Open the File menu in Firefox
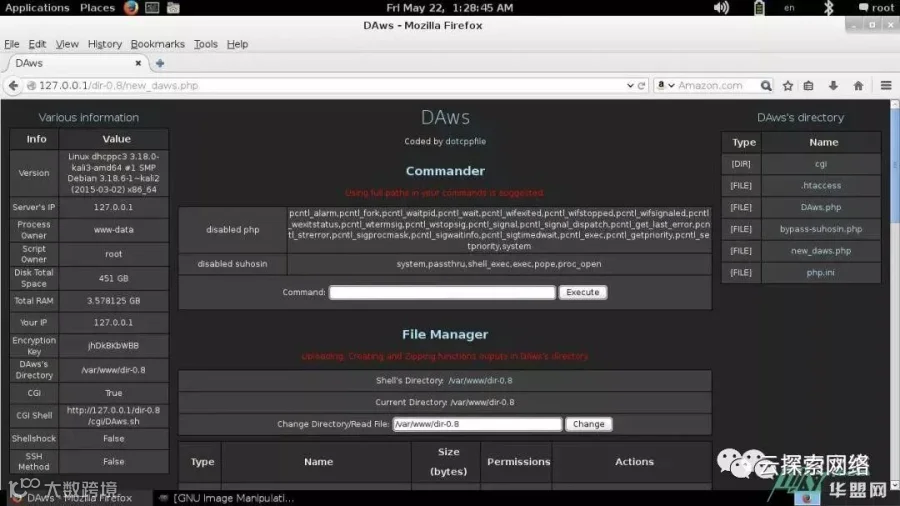 coord(11,44)
